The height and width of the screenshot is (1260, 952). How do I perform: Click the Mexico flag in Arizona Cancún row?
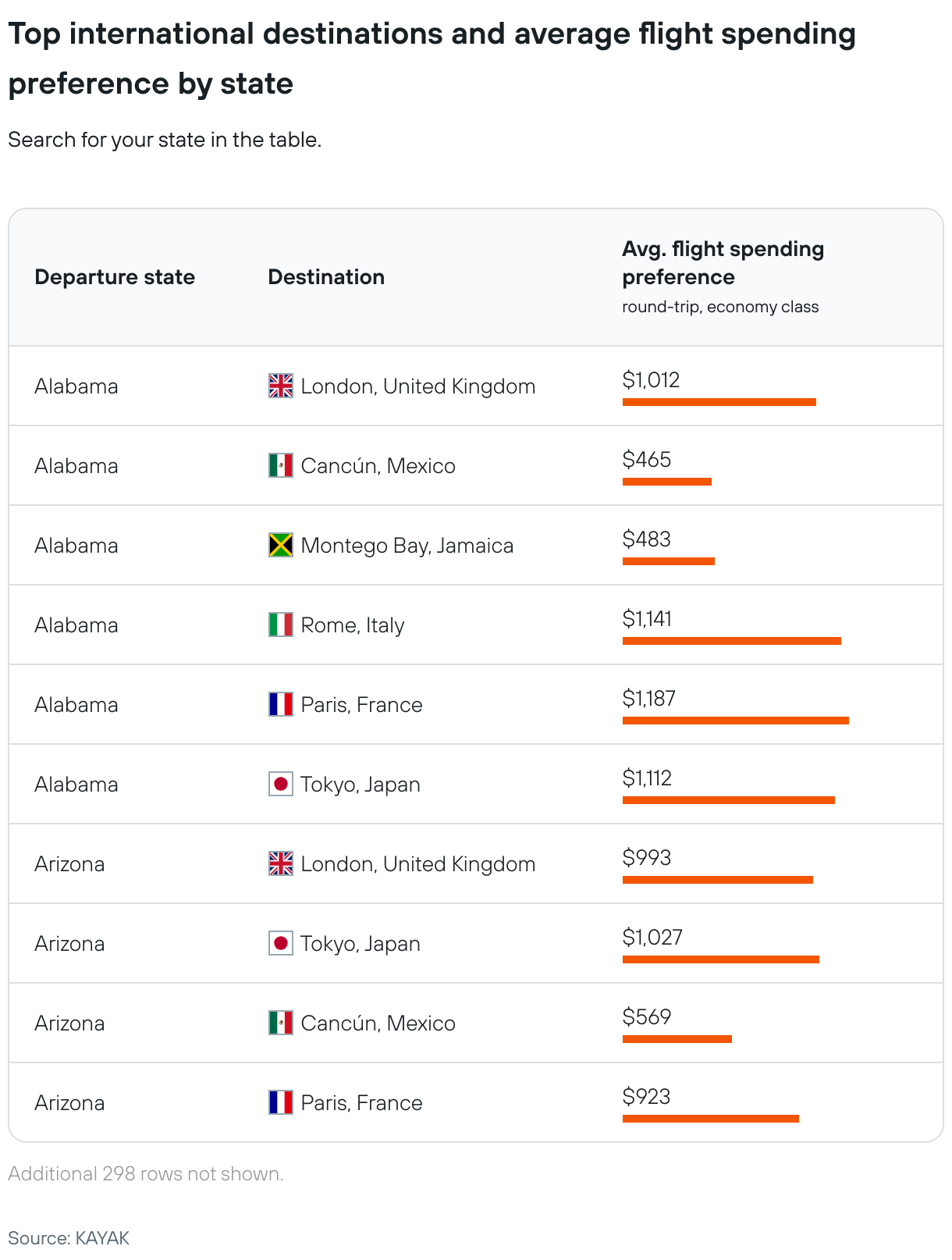coord(281,1023)
